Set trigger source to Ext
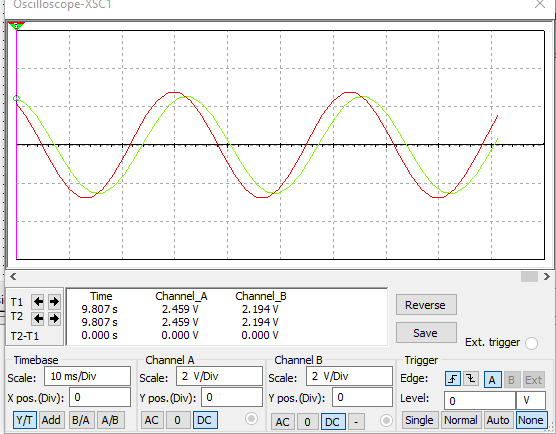Viewport: 556px width, 434px height. point(534,380)
